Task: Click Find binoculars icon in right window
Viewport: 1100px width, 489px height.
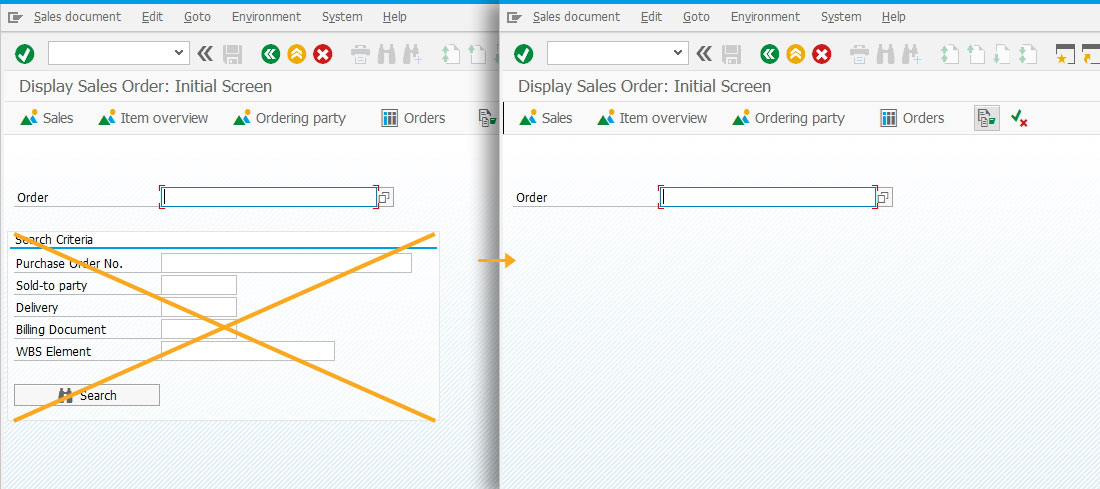Action: coord(885,54)
